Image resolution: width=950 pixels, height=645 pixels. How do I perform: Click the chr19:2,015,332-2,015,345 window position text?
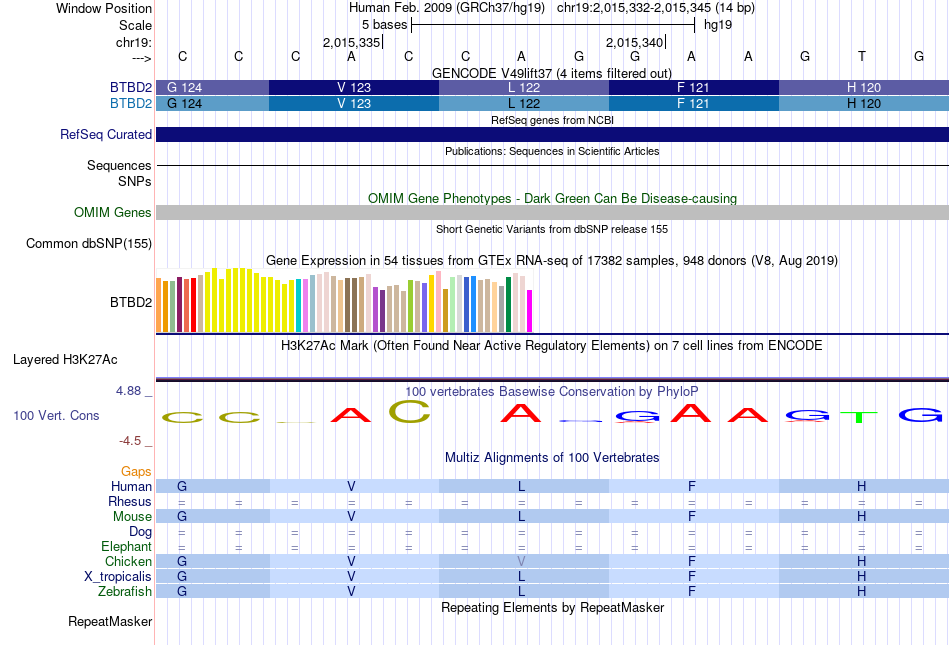(x=656, y=8)
